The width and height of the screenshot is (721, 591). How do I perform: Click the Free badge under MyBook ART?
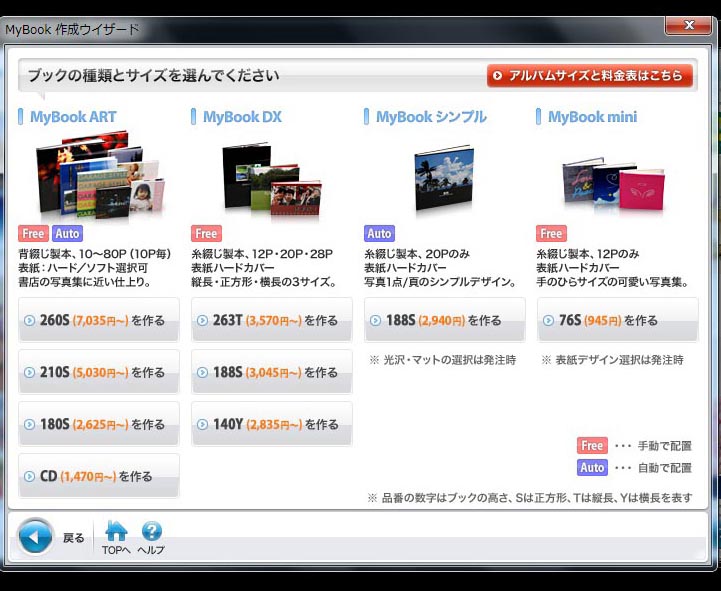tap(33, 234)
